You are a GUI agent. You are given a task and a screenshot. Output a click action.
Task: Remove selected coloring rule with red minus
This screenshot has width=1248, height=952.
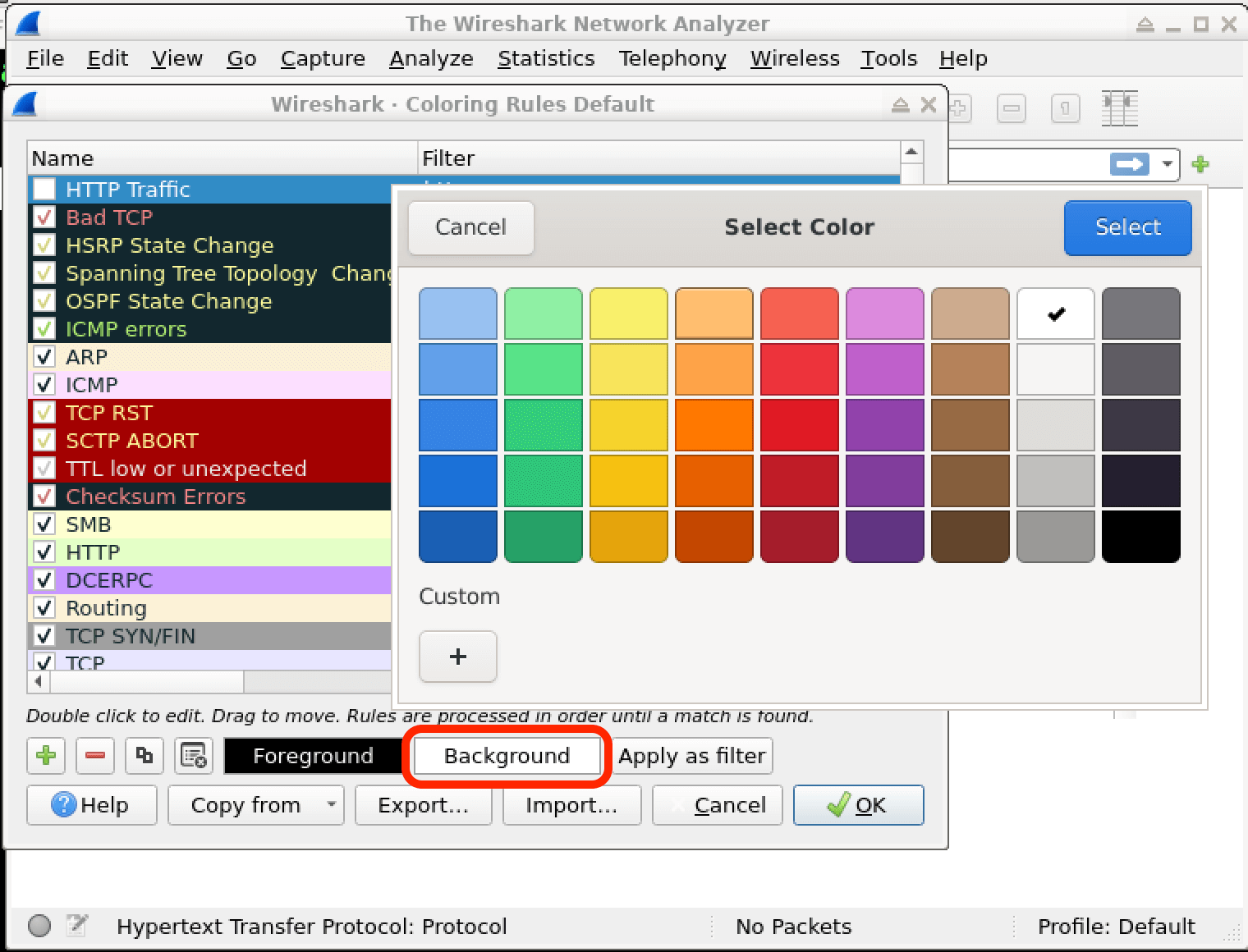[95, 755]
